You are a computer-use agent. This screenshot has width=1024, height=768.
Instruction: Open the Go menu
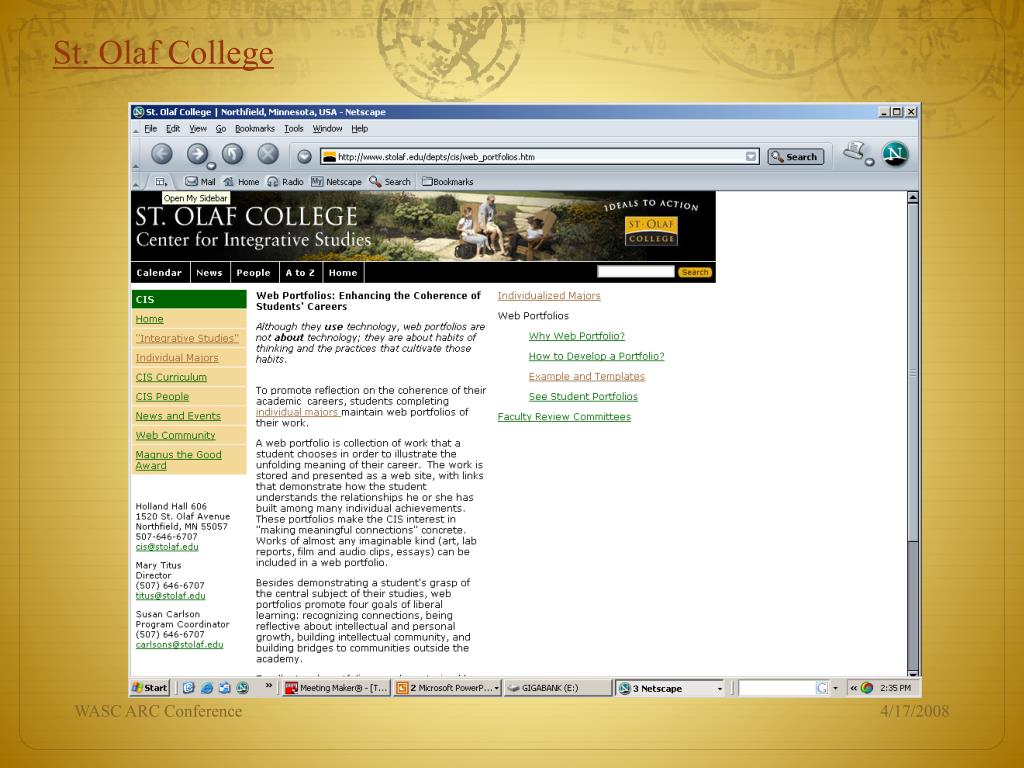pos(221,129)
